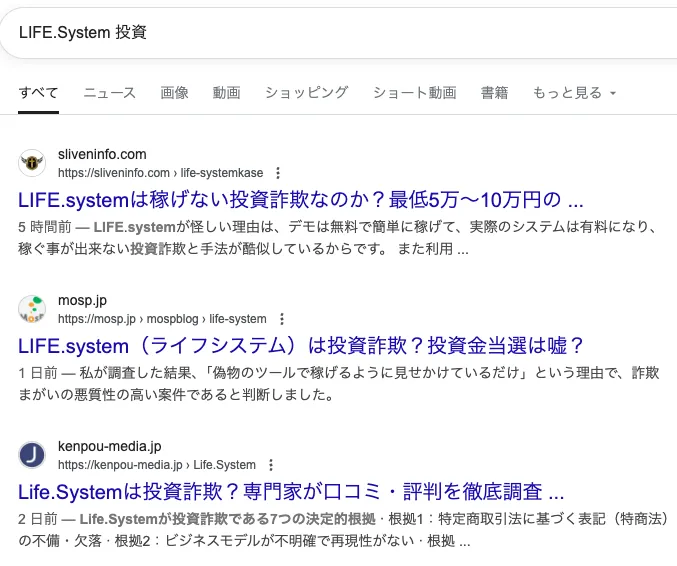Image resolution: width=677 pixels, height=566 pixels.
Task: Switch to the 画像 tab
Action: click(174, 93)
